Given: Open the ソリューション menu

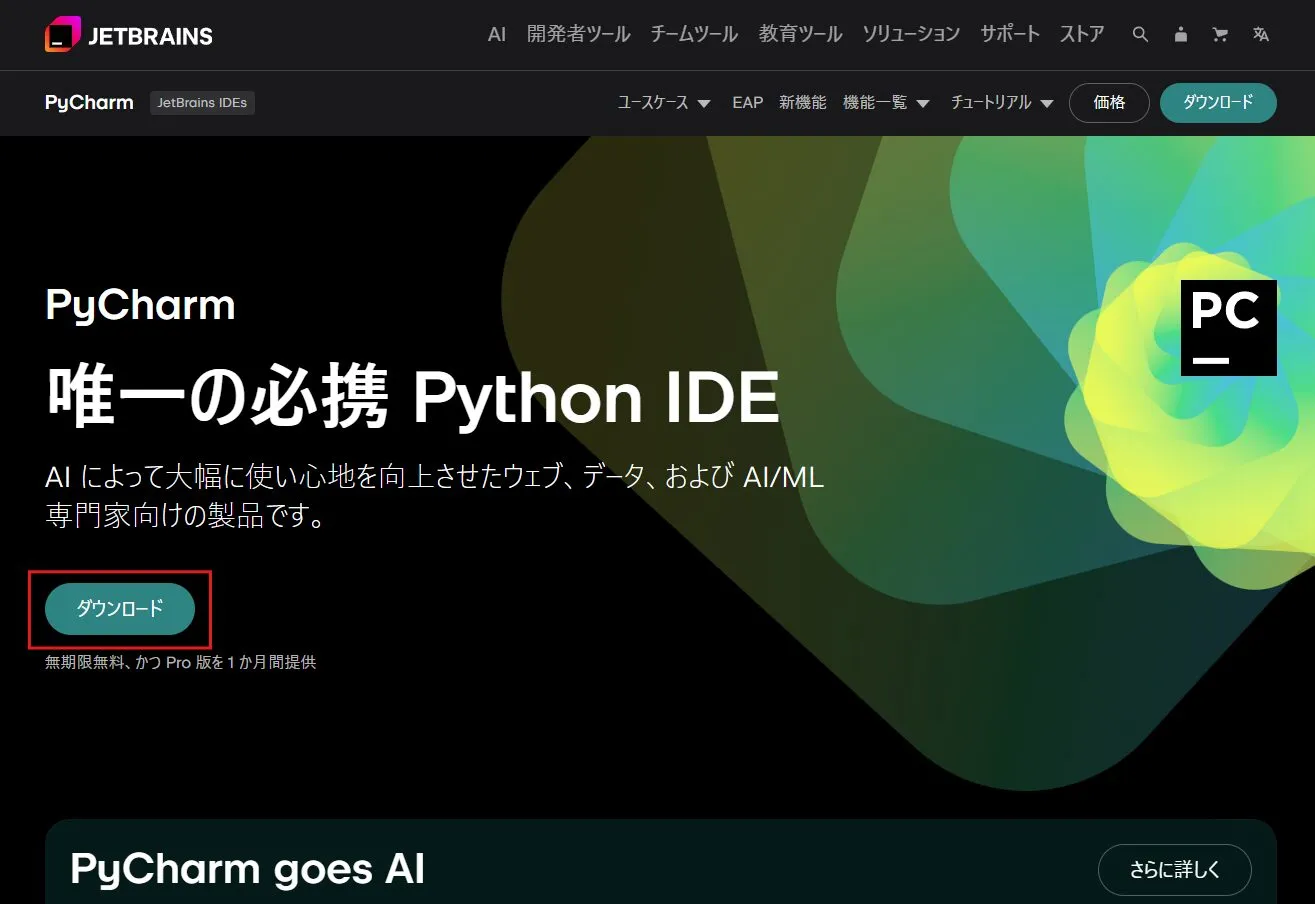Looking at the screenshot, I should point(911,34).
